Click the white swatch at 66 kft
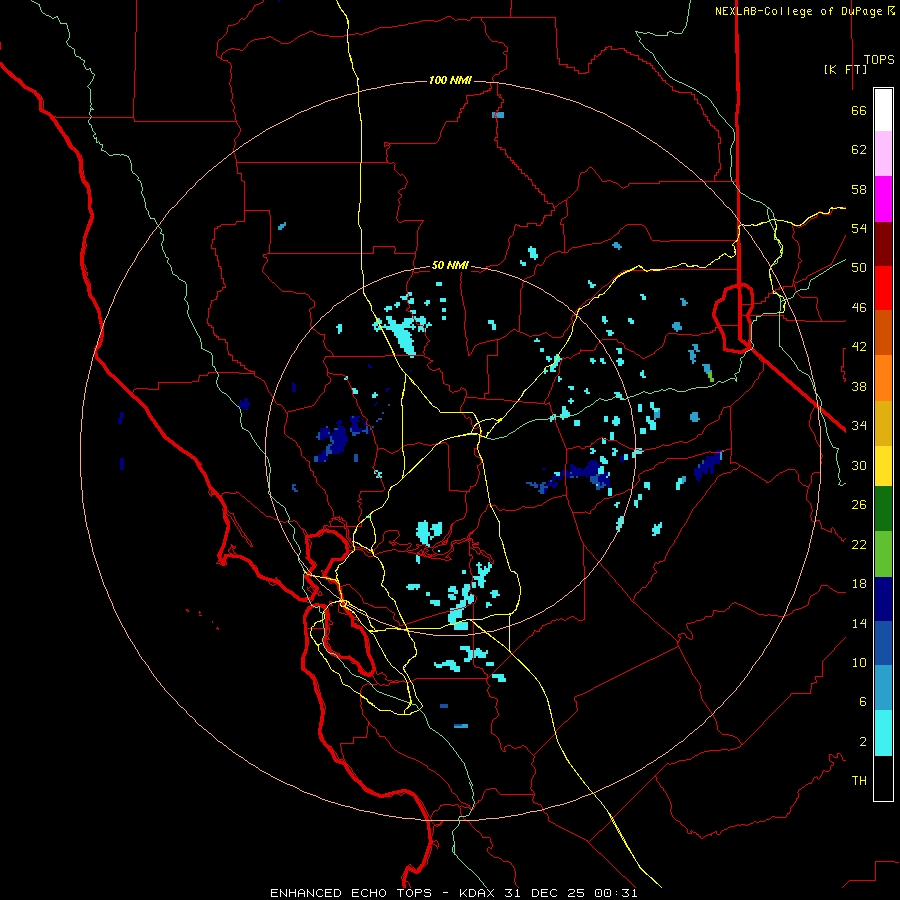The height and width of the screenshot is (900, 900). click(883, 110)
